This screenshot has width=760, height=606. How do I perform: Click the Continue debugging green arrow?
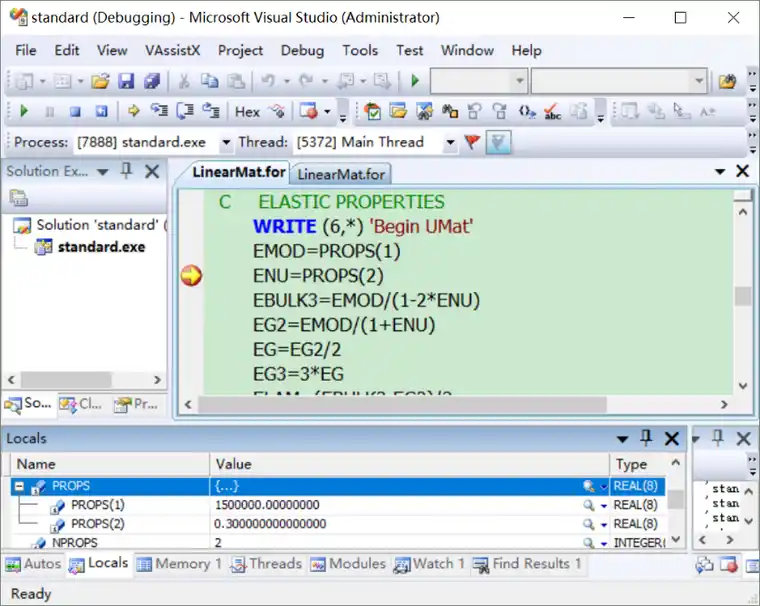click(23, 112)
